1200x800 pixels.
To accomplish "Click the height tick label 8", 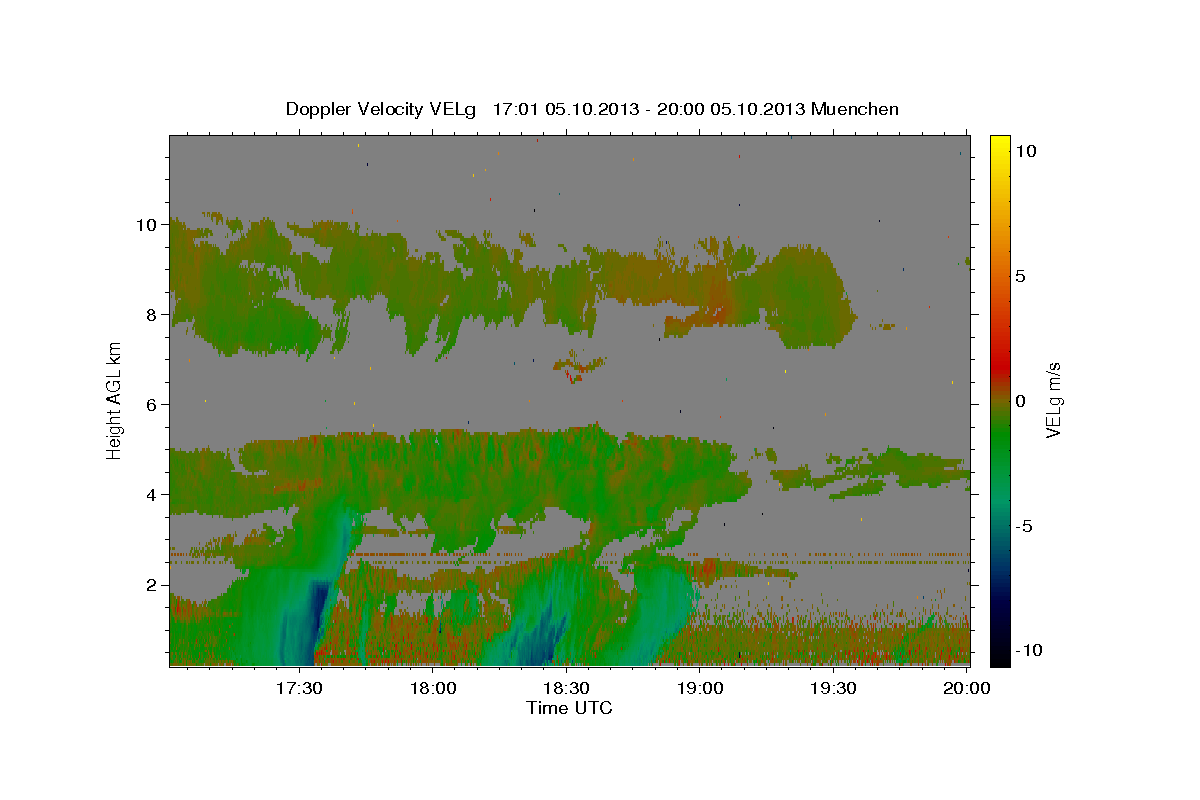I will click(152, 315).
